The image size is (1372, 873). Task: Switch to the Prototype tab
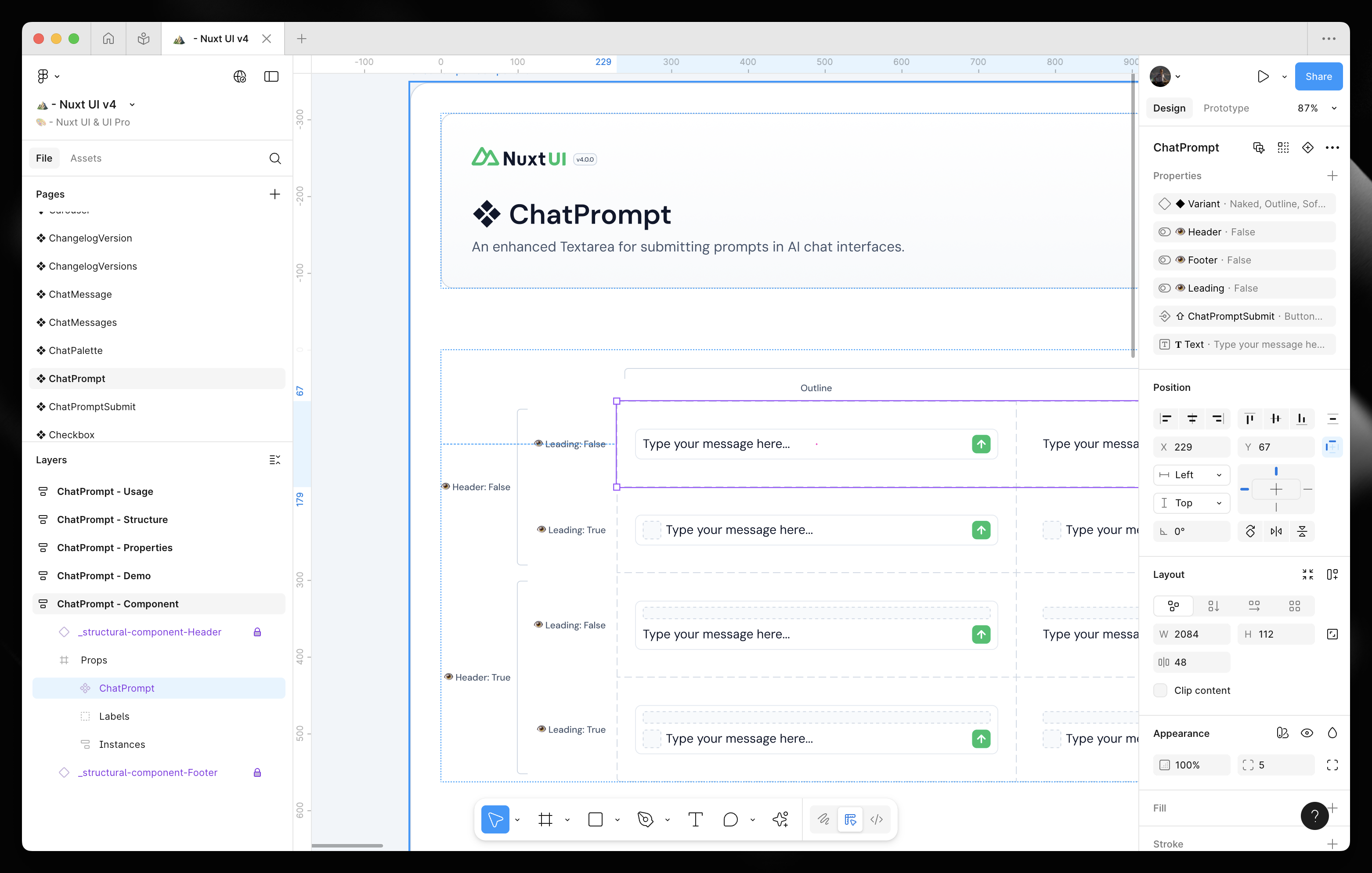coord(1226,108)
